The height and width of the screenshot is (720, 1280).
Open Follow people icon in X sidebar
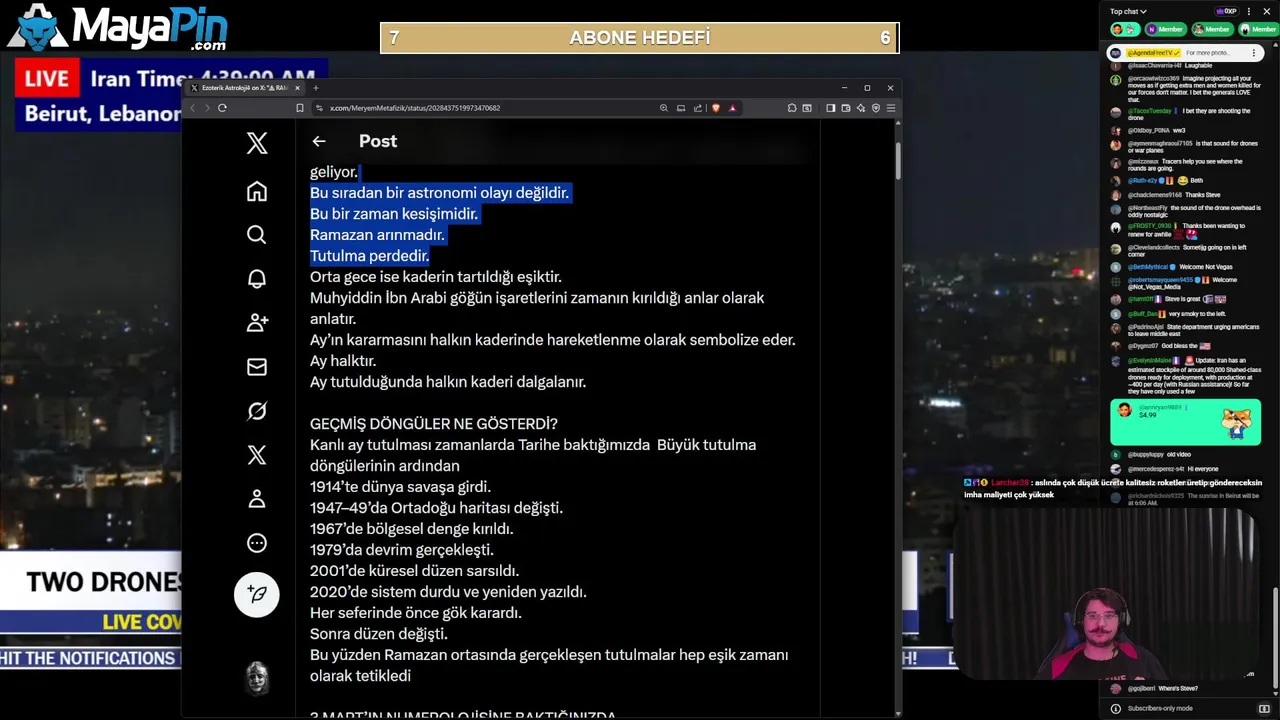[257, 323]
